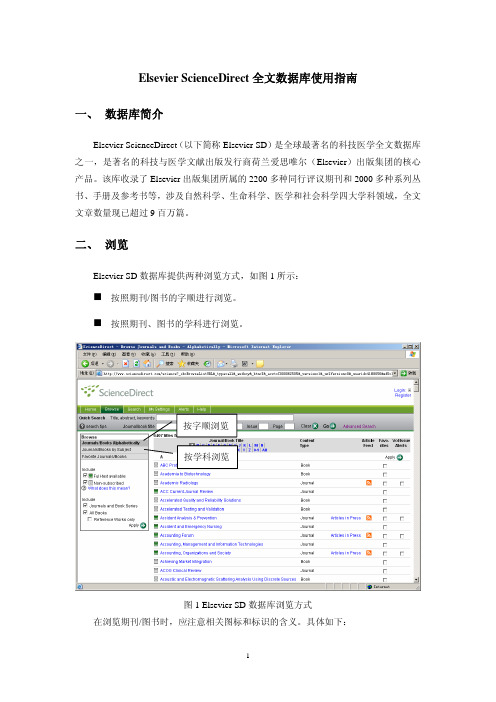Open the 编辑 (Edit) menu

coord(107,354)
